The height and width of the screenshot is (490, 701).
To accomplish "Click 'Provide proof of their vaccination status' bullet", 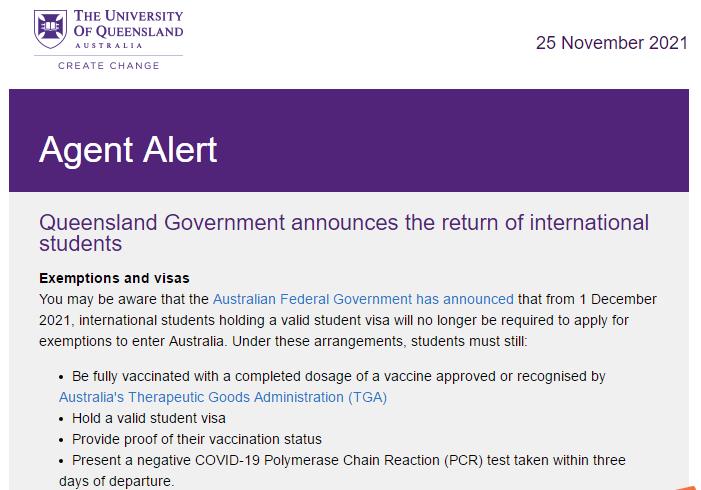I will coord(197,439).
